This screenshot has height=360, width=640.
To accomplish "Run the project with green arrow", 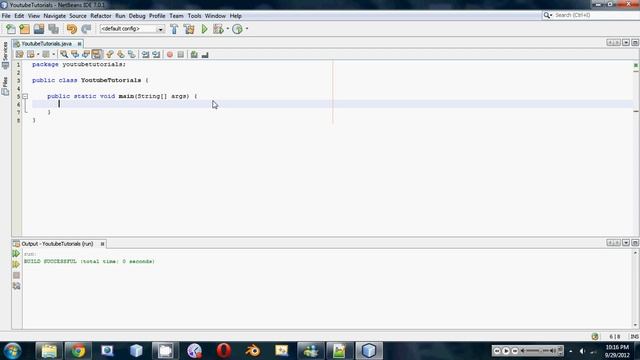I will [204, 29].
